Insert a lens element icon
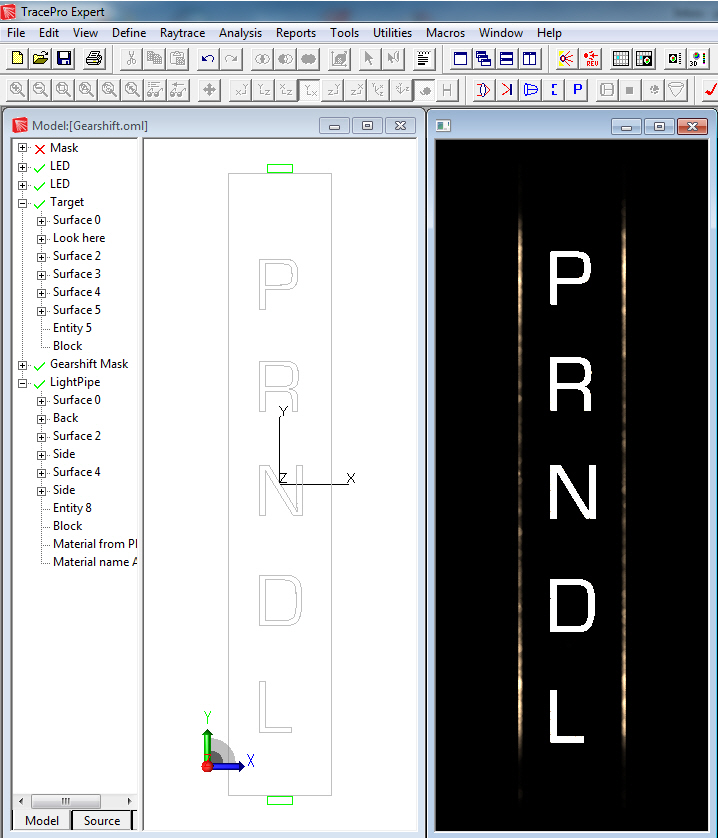 click(x=483, y=90)
